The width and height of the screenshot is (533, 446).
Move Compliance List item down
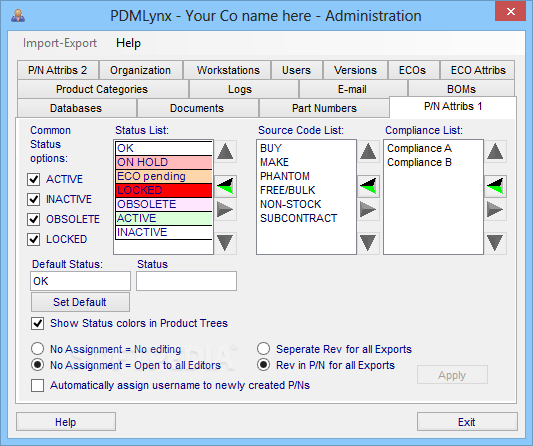(495, 243)
